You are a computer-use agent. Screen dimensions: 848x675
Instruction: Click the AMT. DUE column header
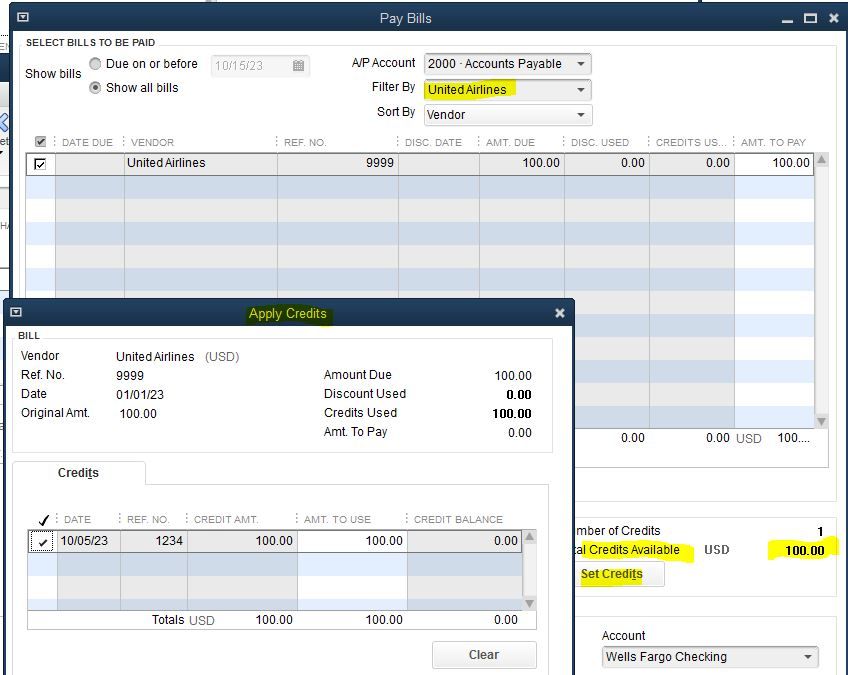pos(510,142)
